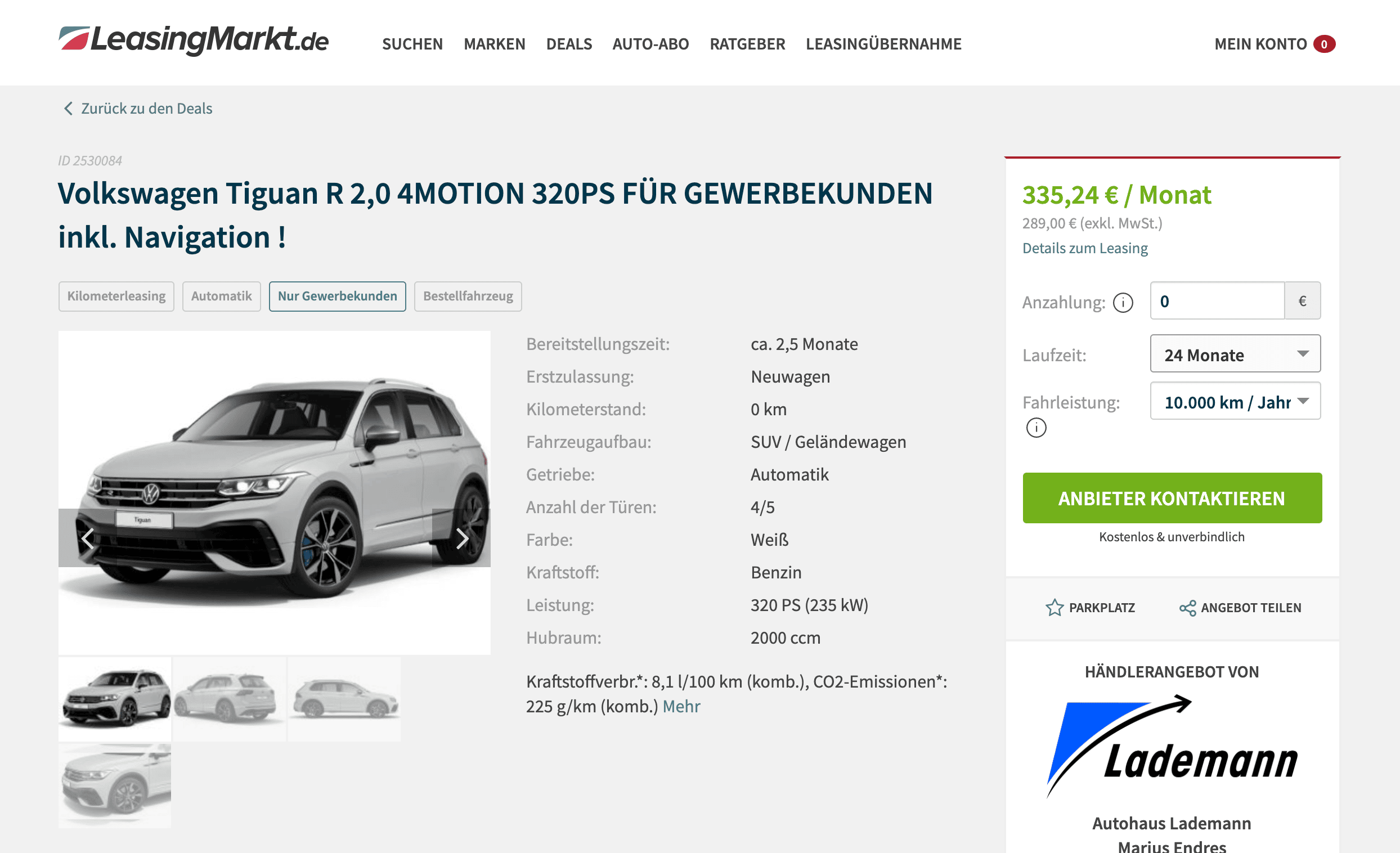Screen dimensions: 1400x853
Task: Show the previous car image arrow
Action: click(88, 537)
